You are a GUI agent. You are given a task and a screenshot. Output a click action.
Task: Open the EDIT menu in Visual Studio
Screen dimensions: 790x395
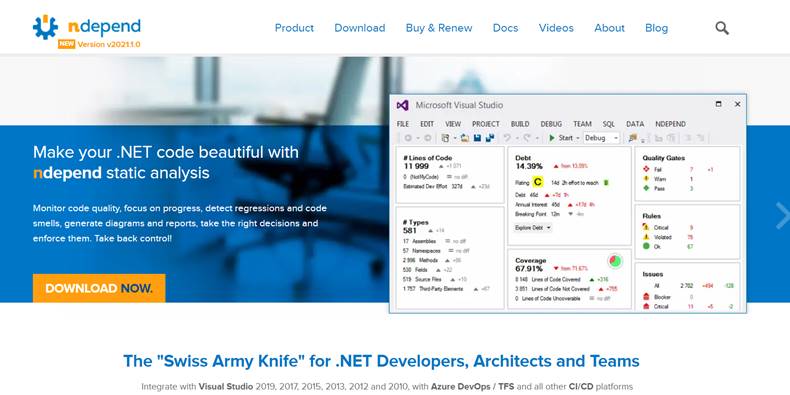(x=427, y=124)
